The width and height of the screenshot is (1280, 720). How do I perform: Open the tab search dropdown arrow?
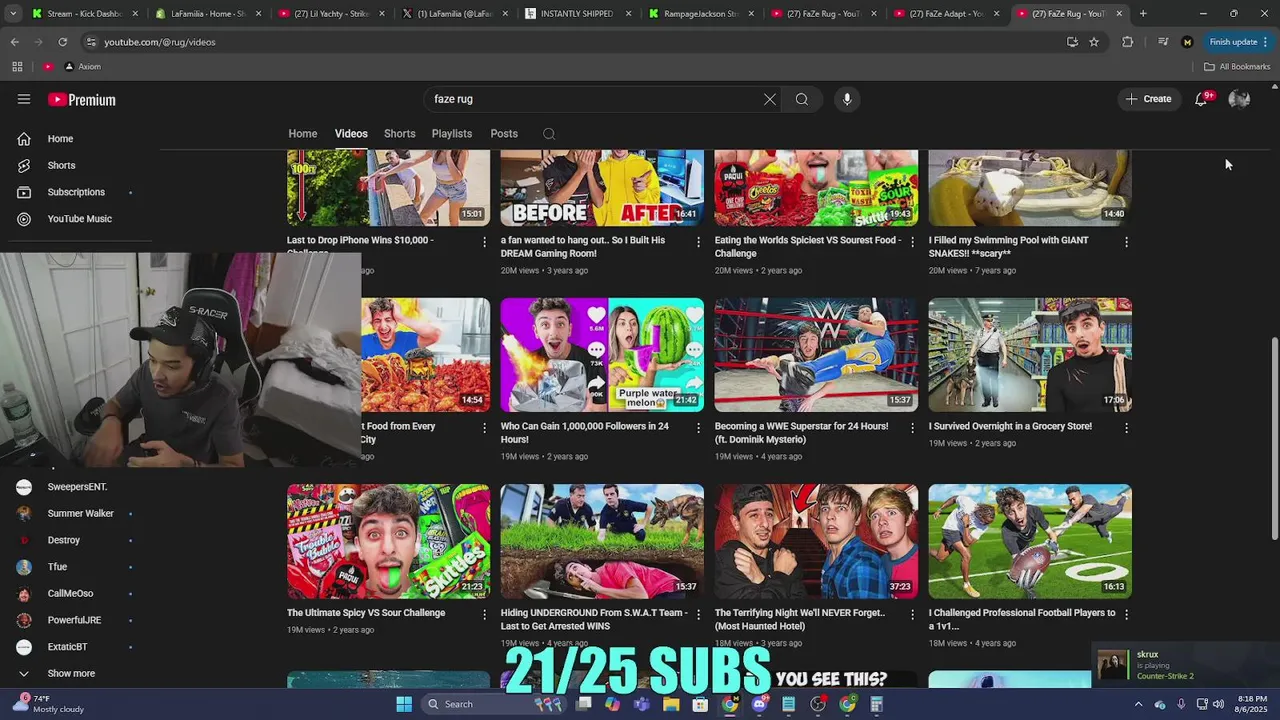pos(13,14)
